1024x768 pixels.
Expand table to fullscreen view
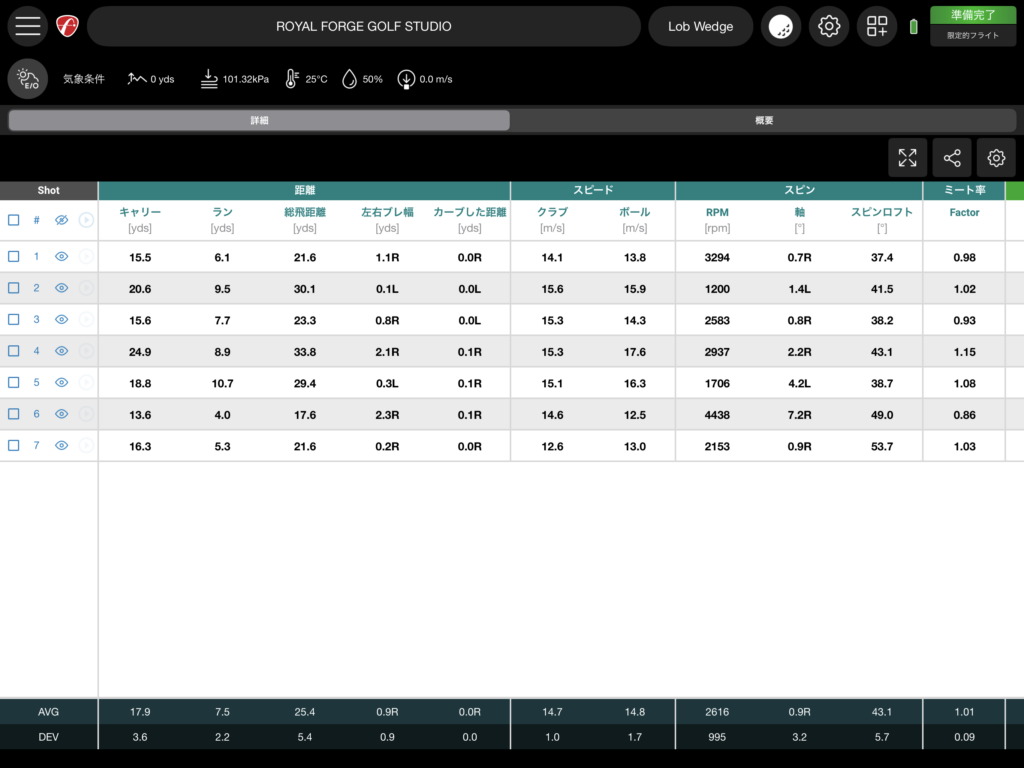click(x=907, y=158)
